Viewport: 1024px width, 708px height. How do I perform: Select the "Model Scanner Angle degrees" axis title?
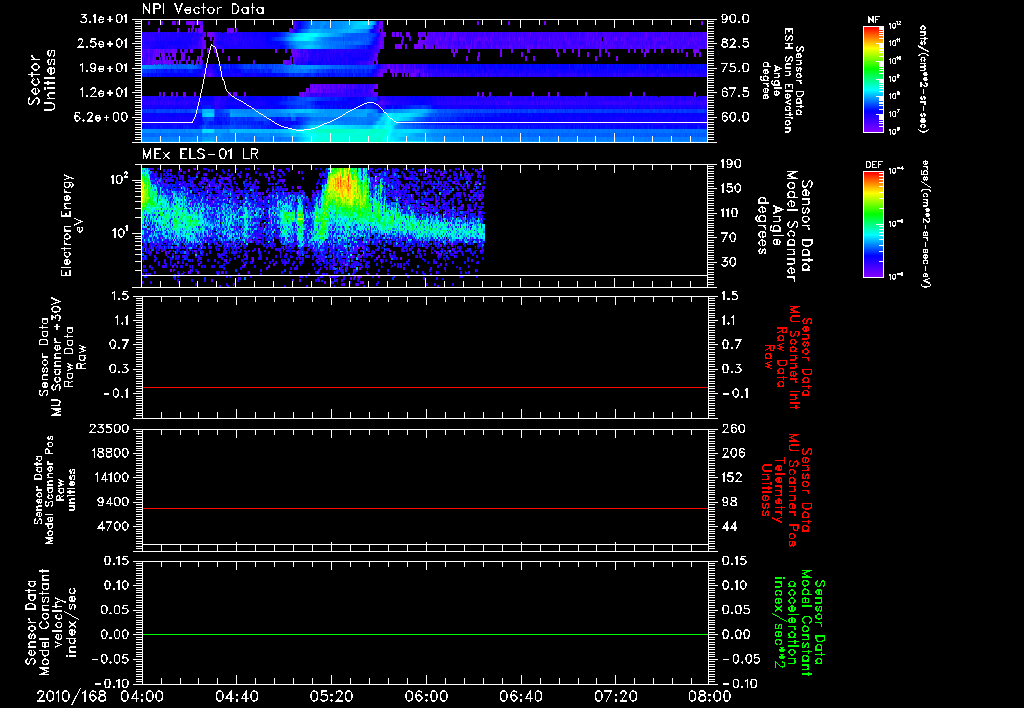pyautogui.click(x=784, y=225)
